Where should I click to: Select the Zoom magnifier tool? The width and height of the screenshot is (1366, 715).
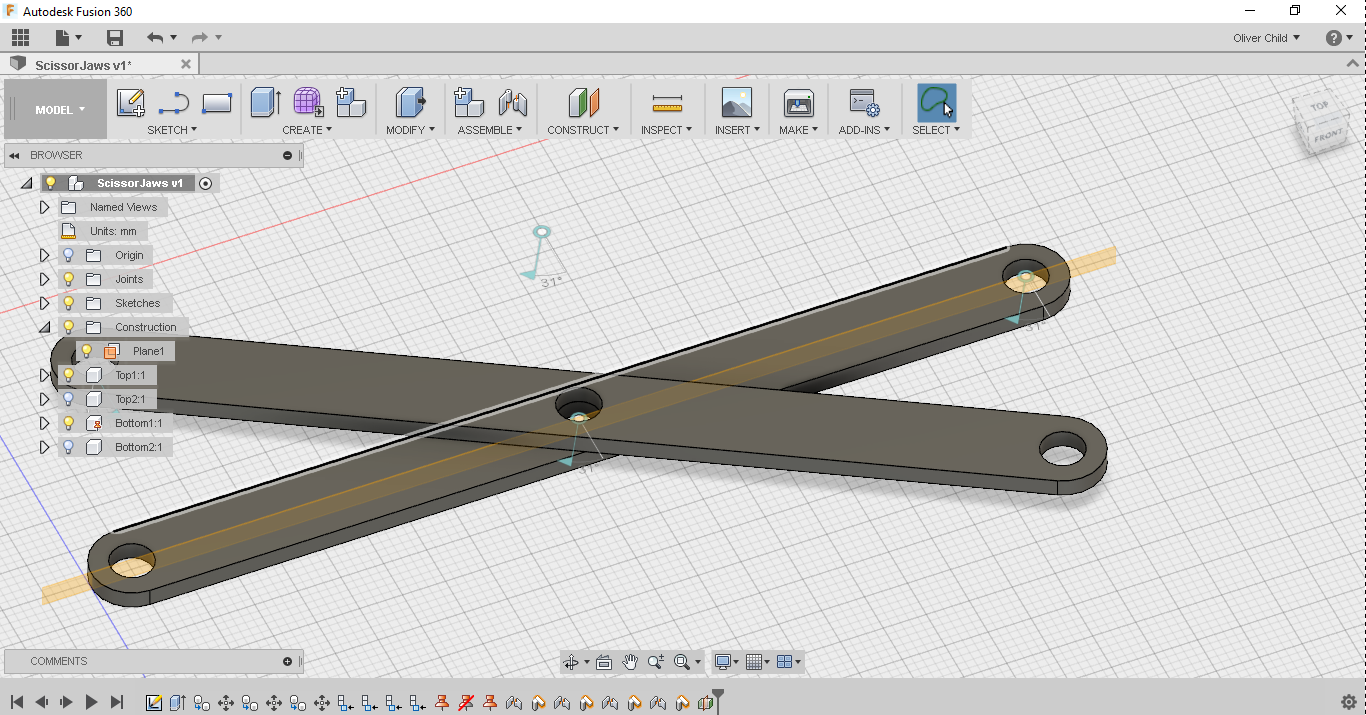click(656, 662)
